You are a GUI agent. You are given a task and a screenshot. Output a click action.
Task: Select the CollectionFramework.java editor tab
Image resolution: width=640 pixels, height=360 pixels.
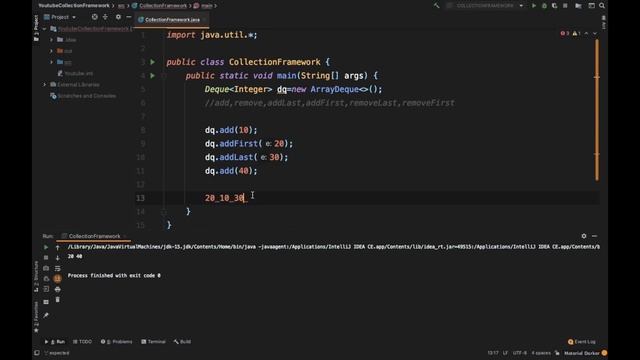(x=172, y=20)
